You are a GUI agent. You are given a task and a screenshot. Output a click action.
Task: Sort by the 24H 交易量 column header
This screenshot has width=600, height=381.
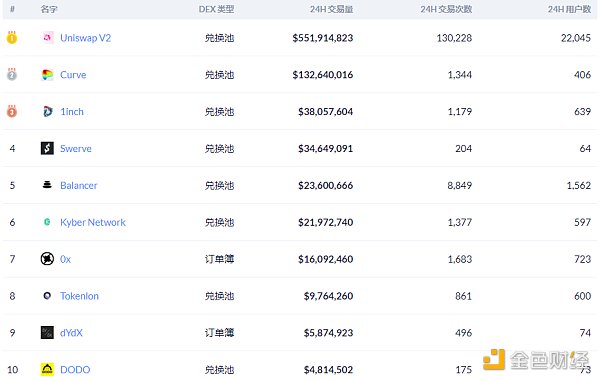(331, 9)
